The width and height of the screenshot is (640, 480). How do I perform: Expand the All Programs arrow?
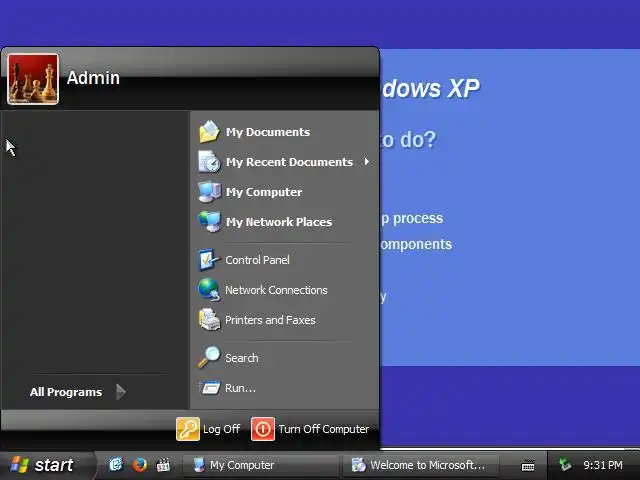(120, 392)
